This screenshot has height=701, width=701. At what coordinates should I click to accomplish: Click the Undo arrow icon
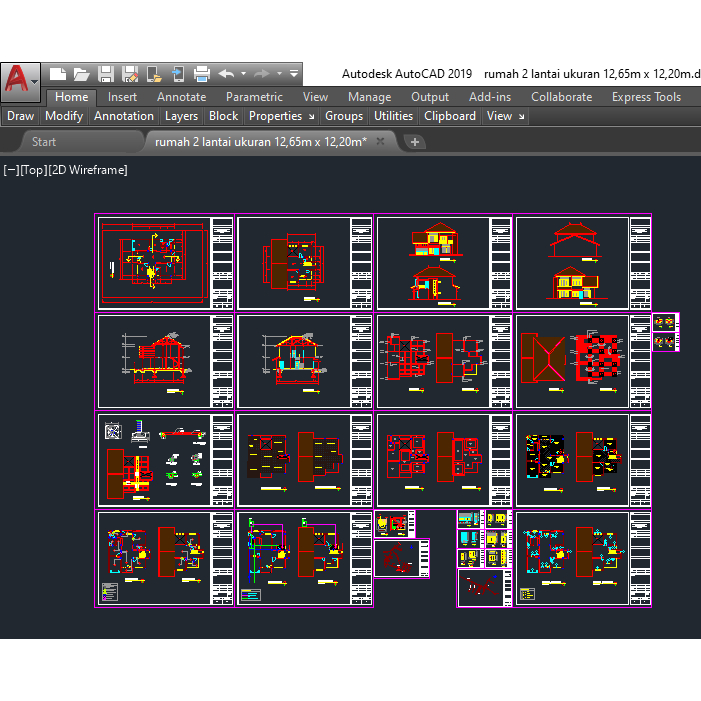[227, 74]
